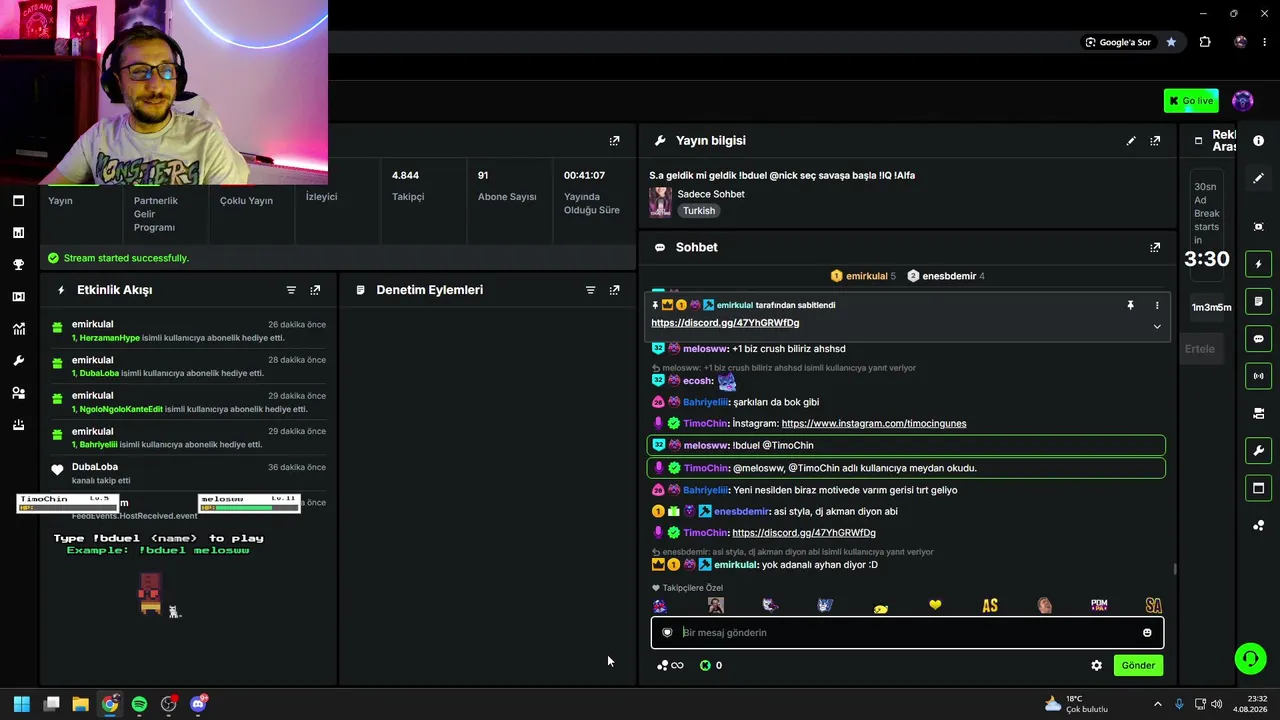
Task: Toggle the document panel button in right sidebar
Action: (1258, 301)
